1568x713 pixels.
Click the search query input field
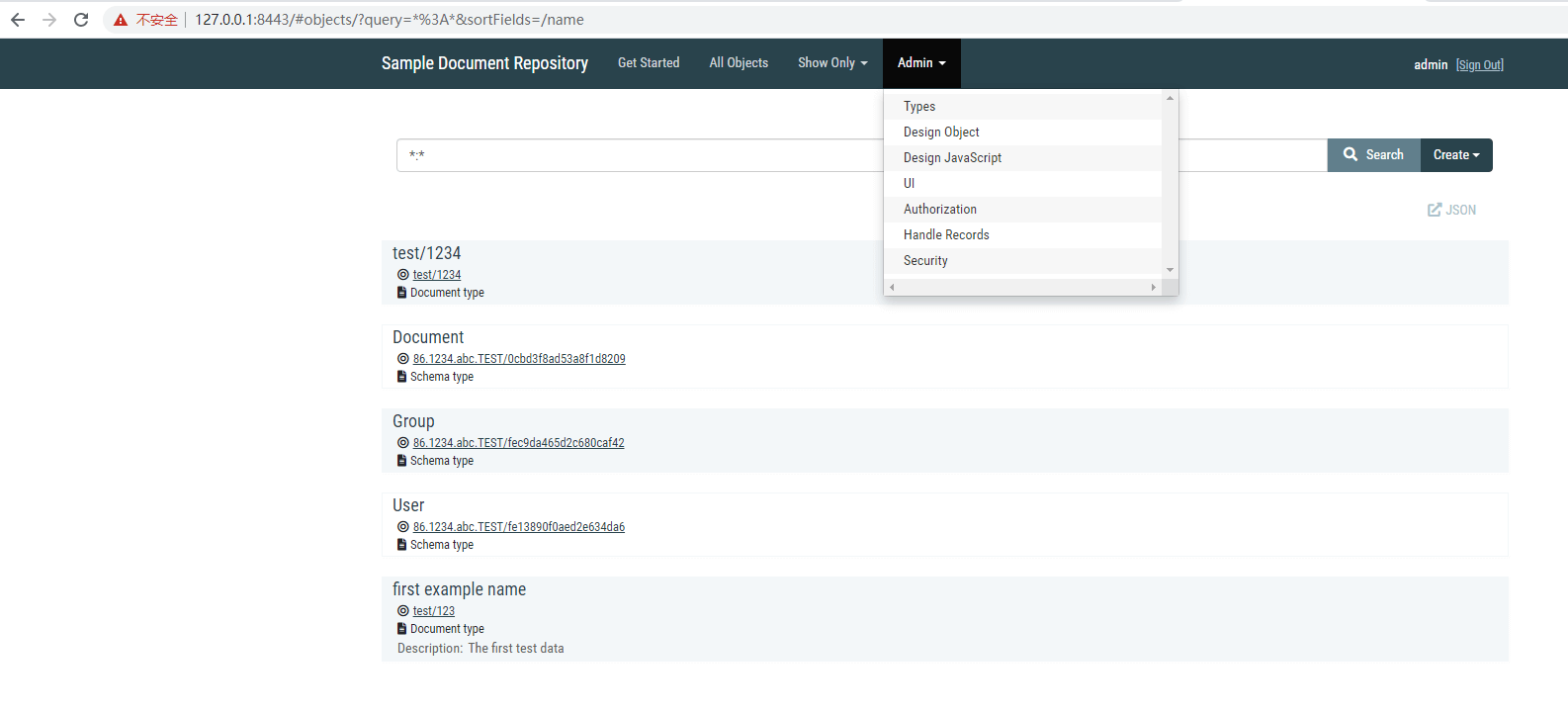point(639,155)
